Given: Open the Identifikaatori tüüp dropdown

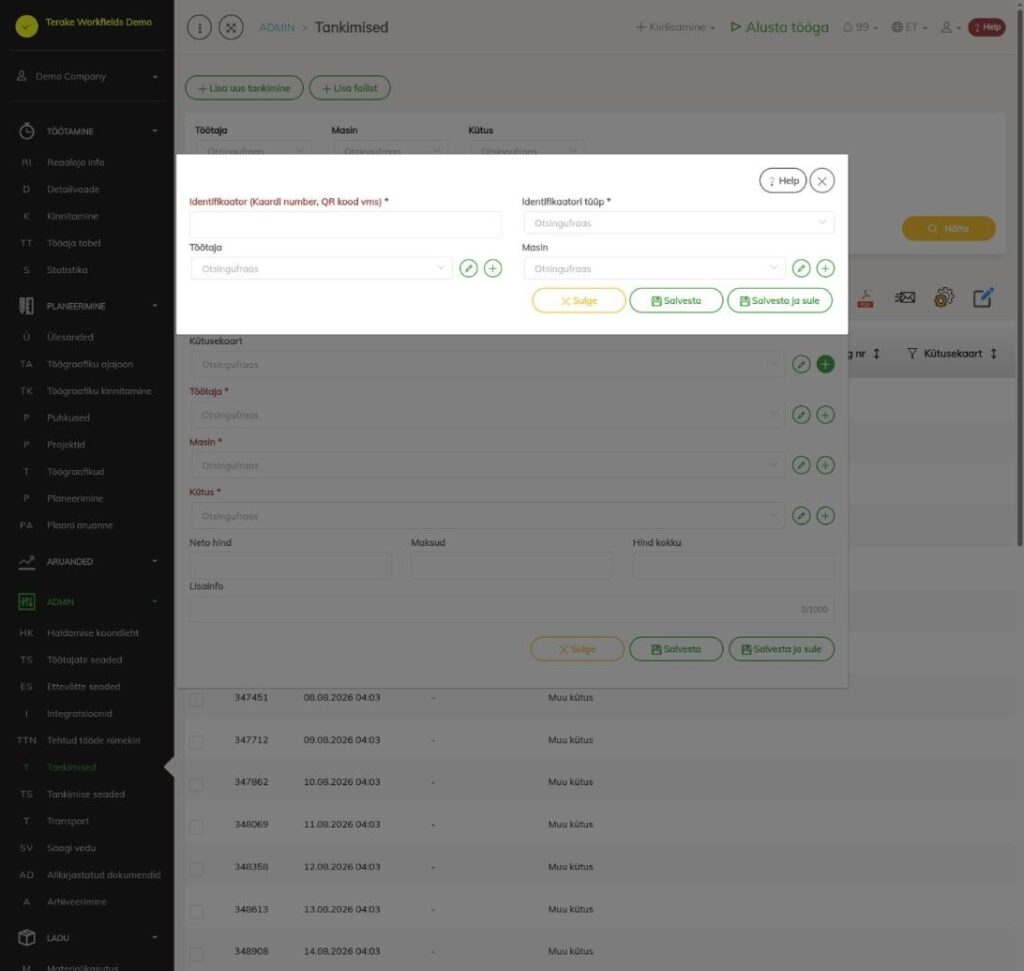Looking at the screenshot, I should point(679,223).
